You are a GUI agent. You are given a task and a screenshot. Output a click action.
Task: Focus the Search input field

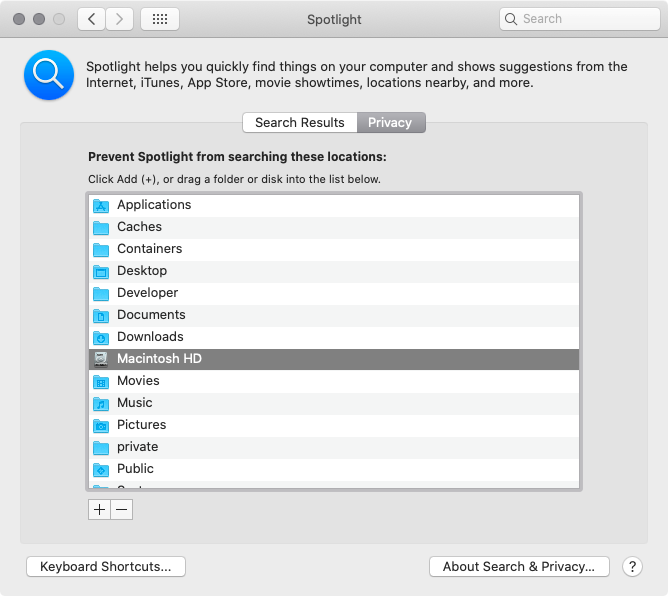coord(580,19)
